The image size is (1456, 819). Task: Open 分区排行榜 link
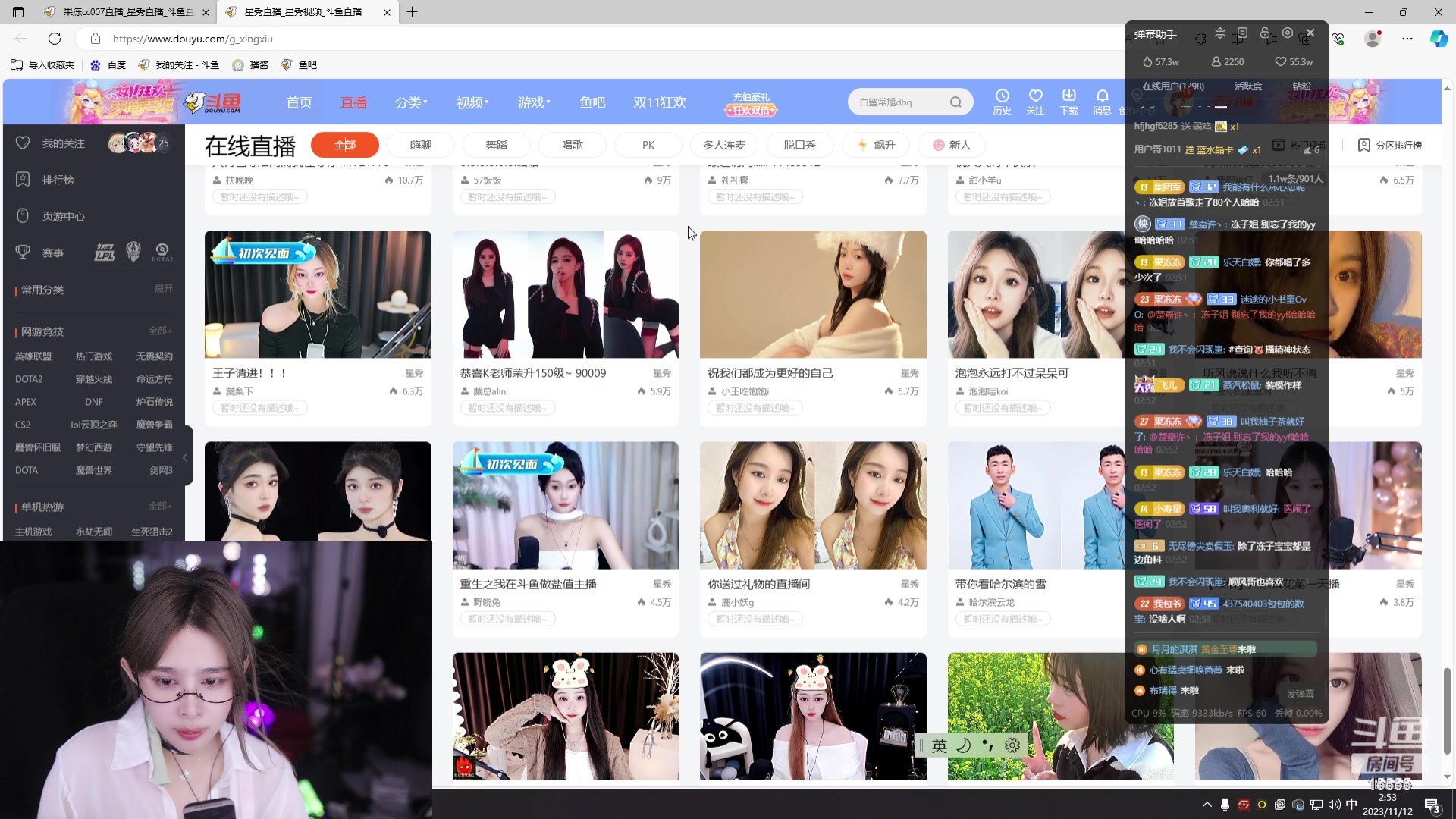(1389, 145)
